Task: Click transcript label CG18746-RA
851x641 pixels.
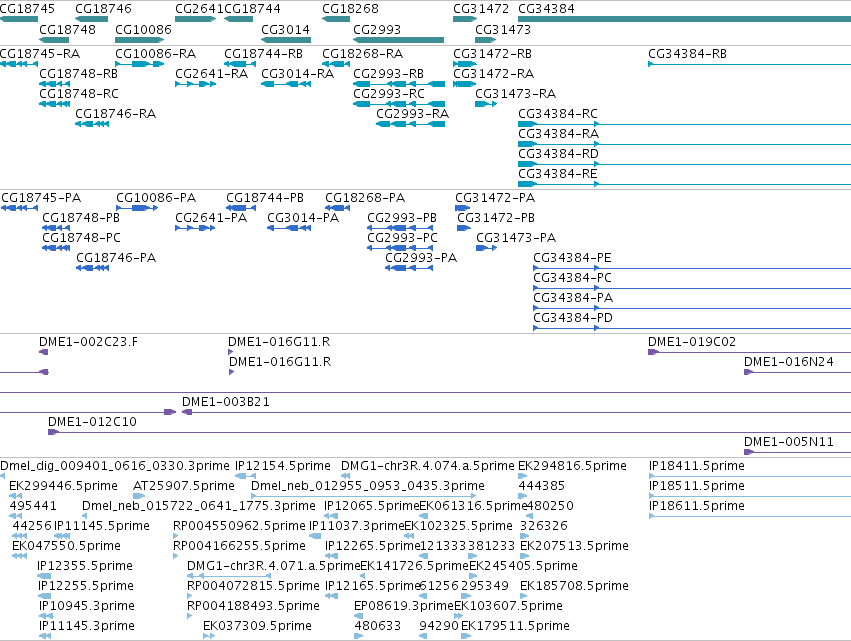Action: click(x=116, y=113)
